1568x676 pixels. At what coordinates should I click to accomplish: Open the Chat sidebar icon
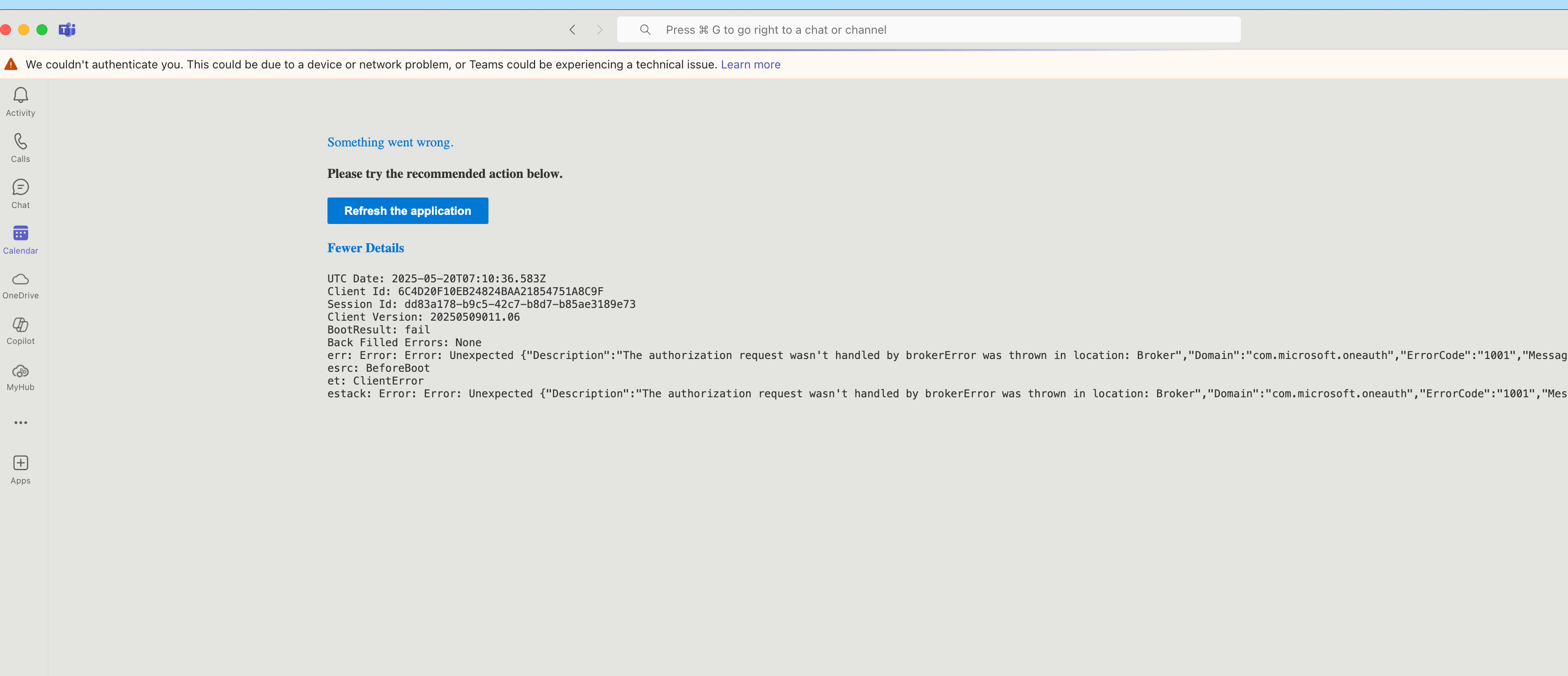point(21,187)
